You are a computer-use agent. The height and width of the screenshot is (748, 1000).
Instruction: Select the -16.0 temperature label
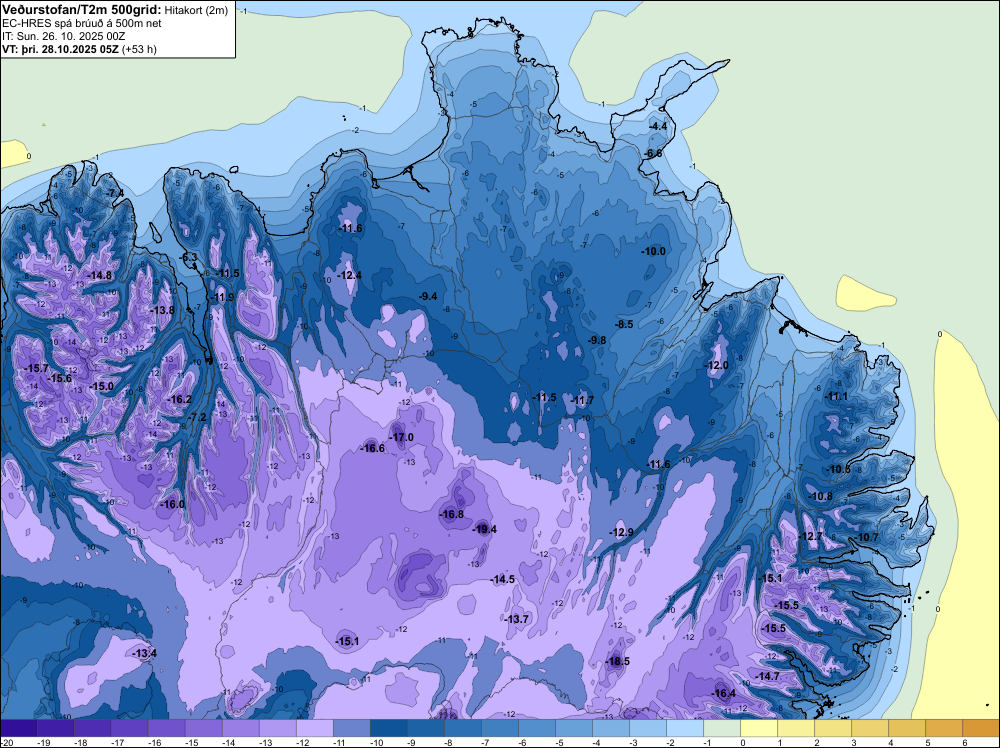172,504
